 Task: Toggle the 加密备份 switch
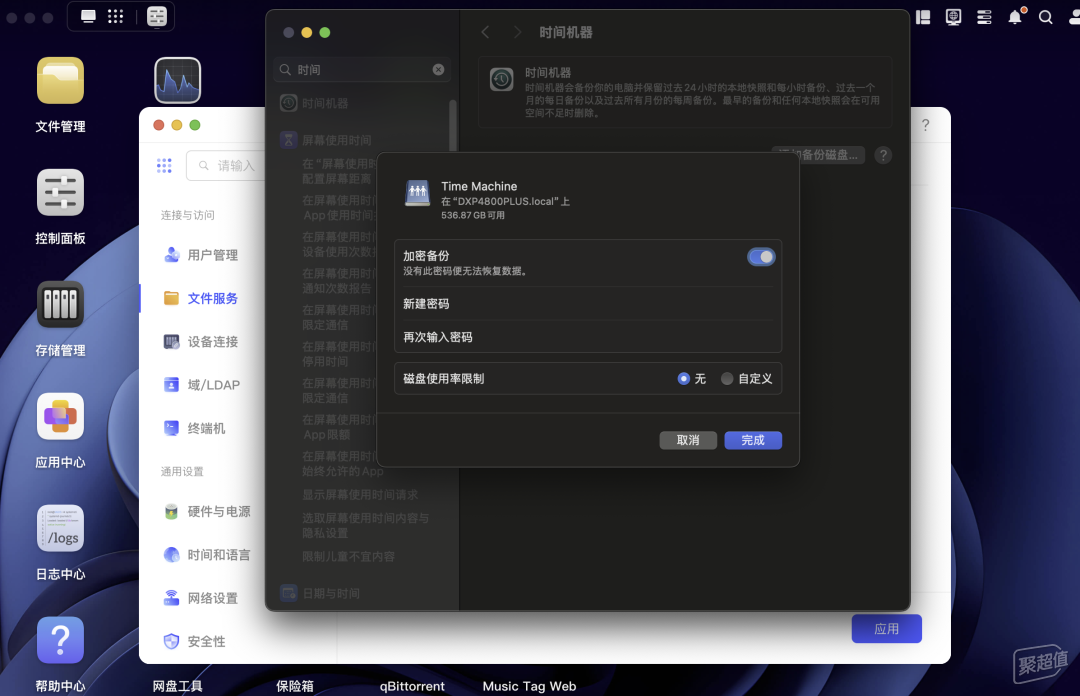(x=761, y=257)
